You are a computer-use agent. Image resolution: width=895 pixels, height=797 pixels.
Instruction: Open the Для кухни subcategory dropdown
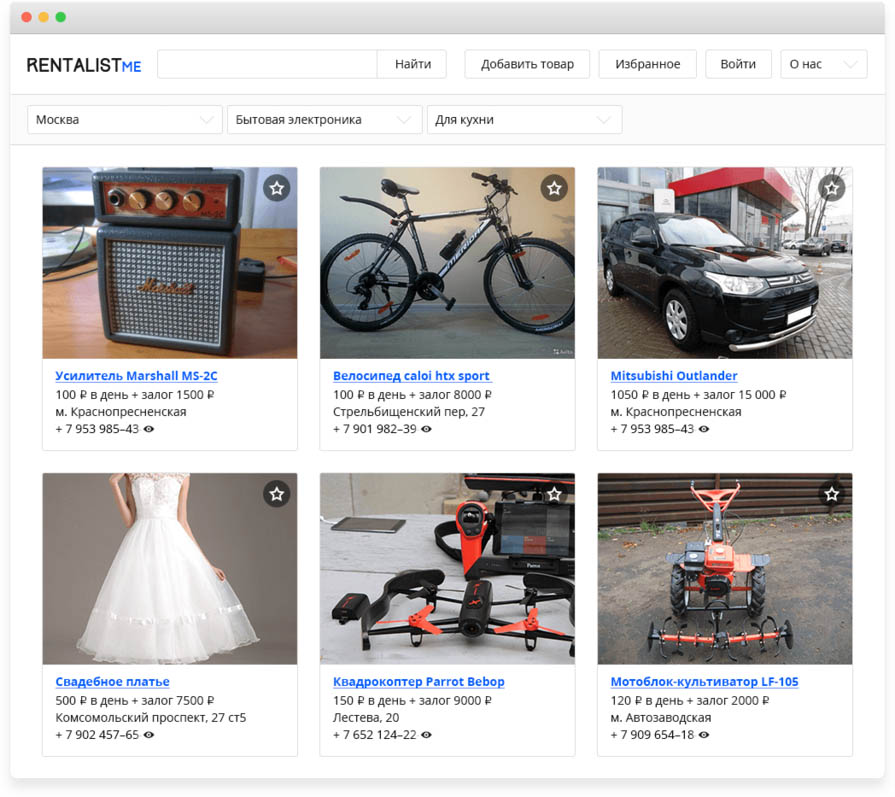pos(524,120)
